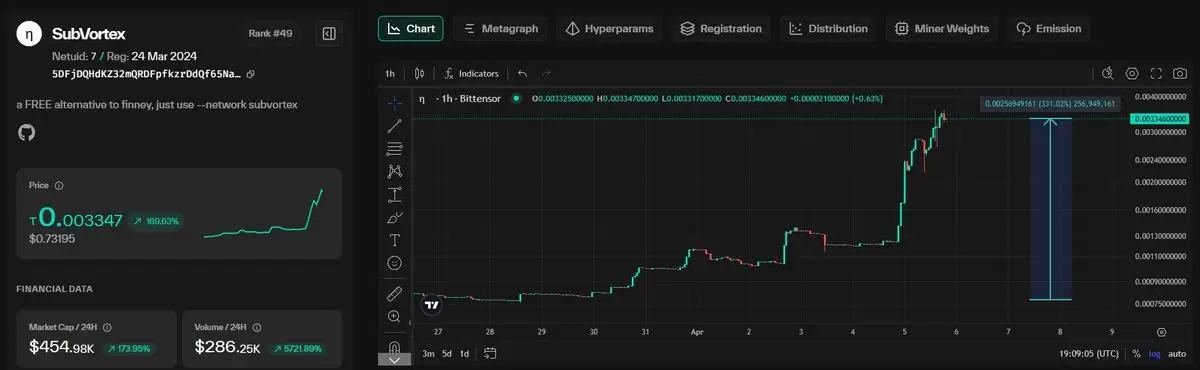The width and height of the screenshot is (1200, 370).
Task: Click the TradingView logo
Action: [x=431, y=304]
